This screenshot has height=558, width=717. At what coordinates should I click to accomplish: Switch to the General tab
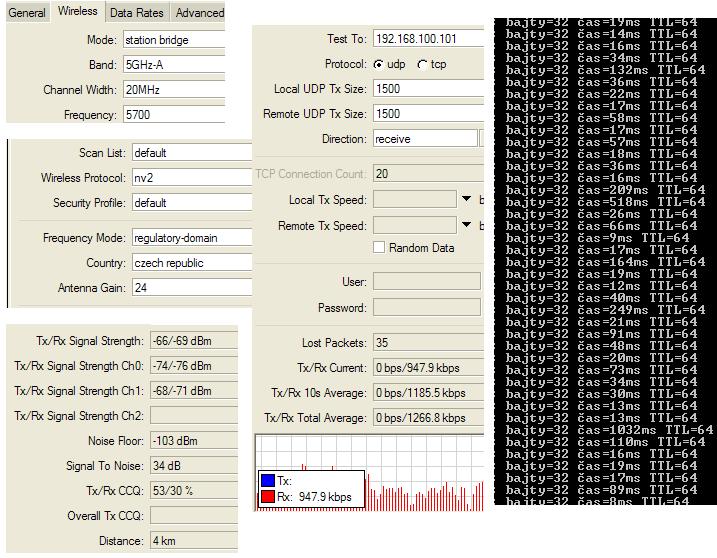27,12
